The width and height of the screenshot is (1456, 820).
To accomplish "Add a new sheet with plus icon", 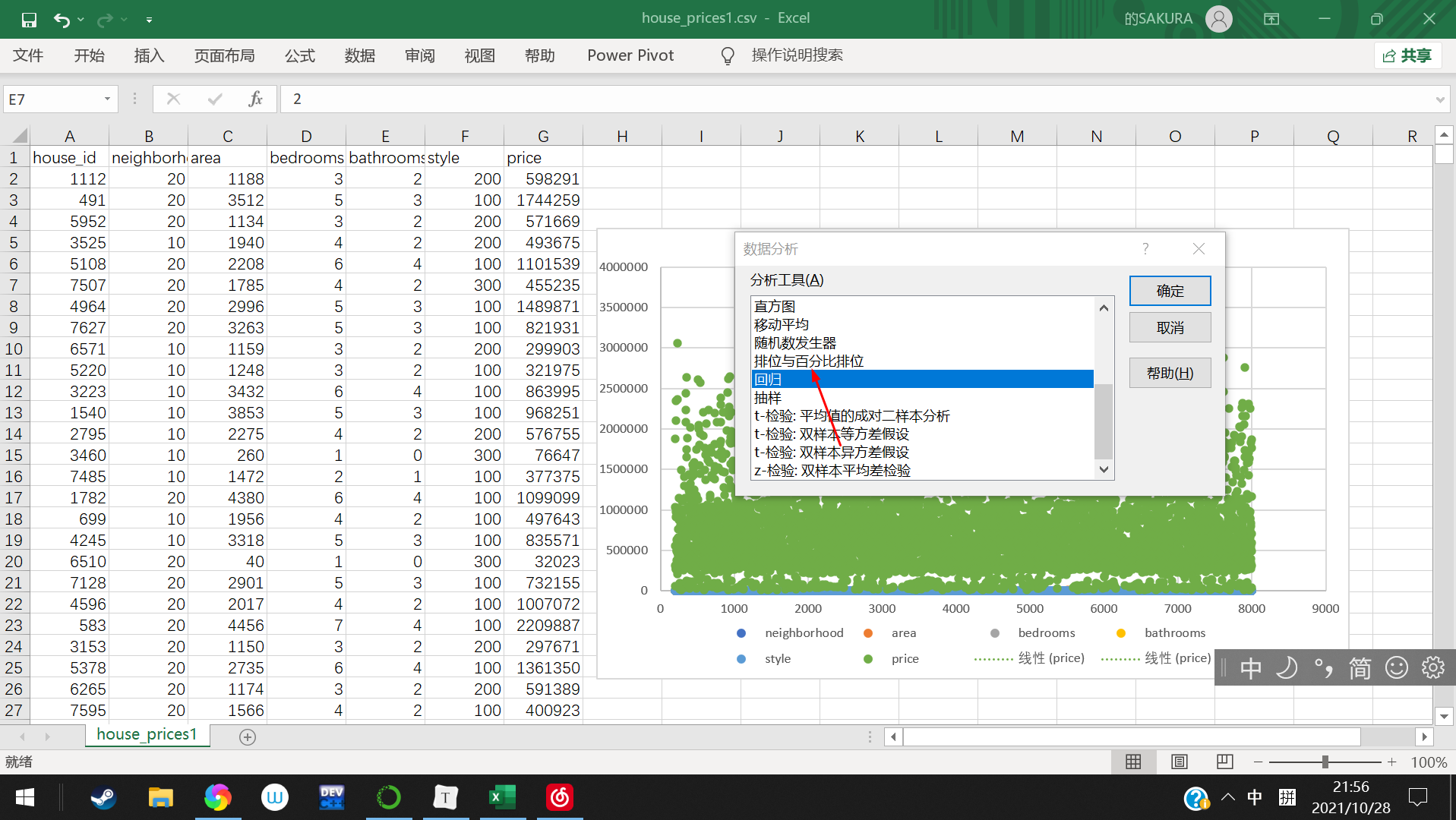I will pos(248,736).
